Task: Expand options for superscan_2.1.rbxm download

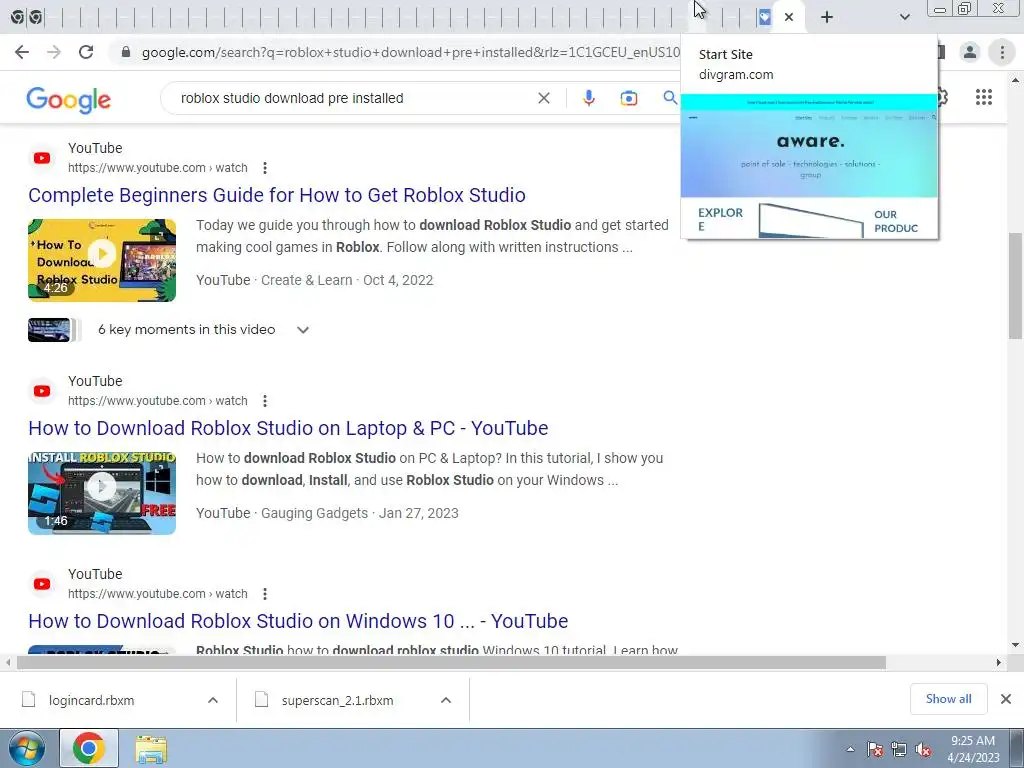Action: click(x=446, y=700)
